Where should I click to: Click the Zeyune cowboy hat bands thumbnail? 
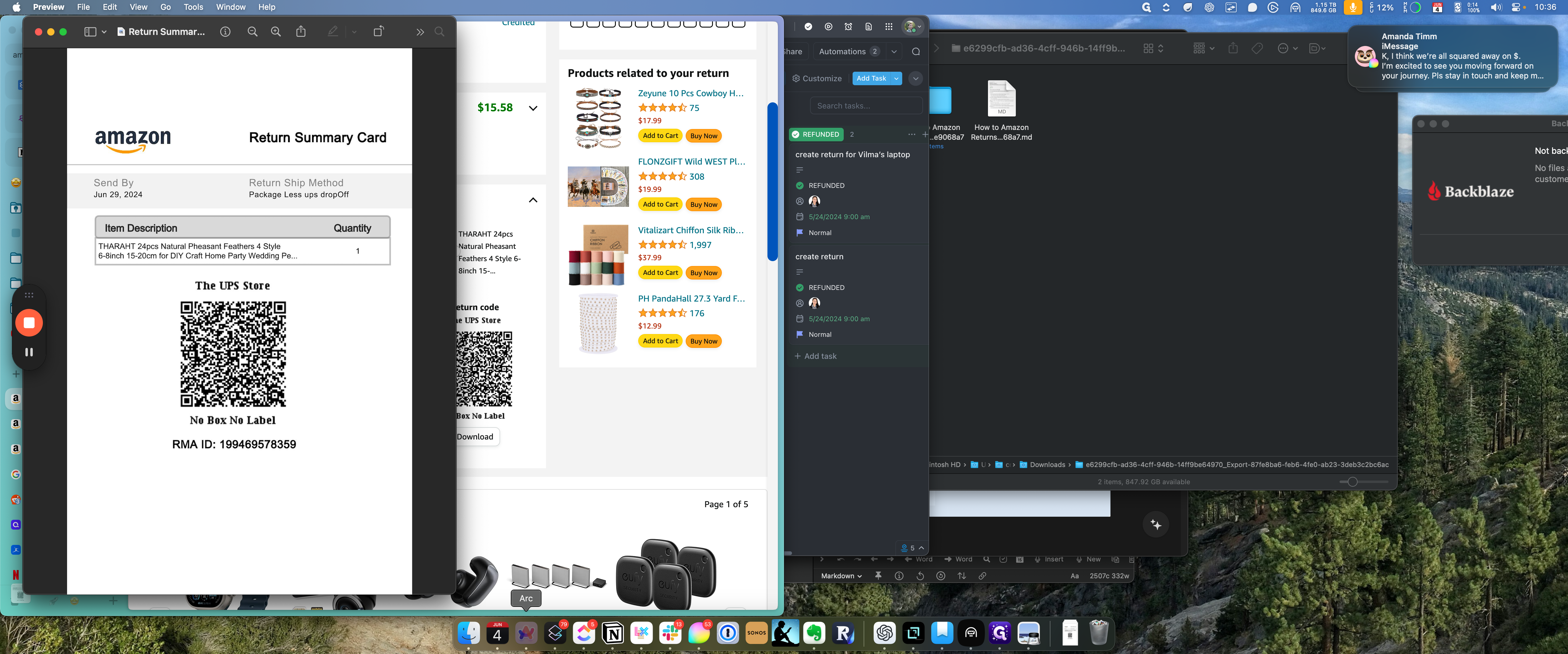(598, 119)
